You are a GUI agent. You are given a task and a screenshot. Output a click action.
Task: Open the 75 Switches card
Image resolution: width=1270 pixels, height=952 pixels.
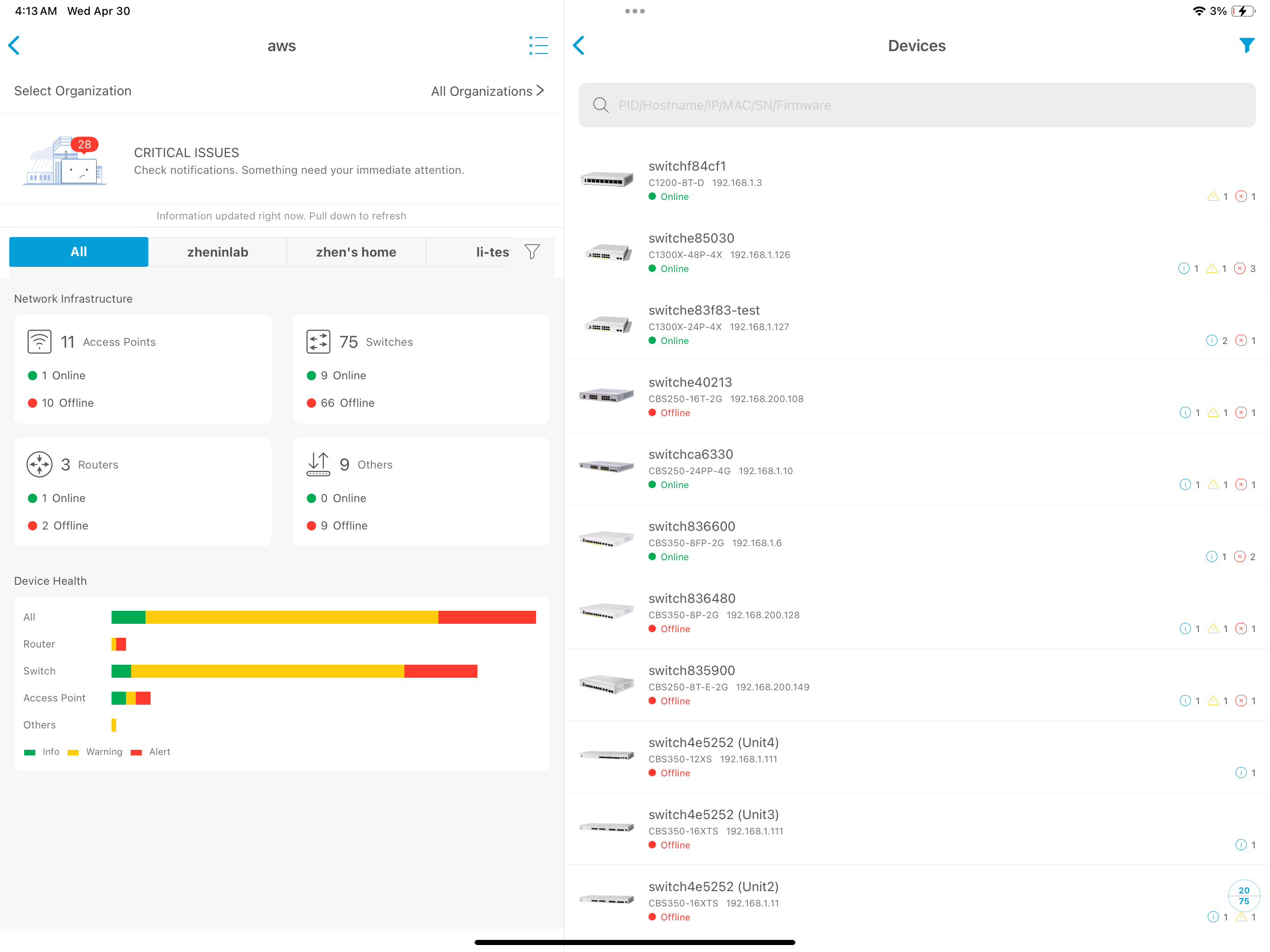pos(421,369)
